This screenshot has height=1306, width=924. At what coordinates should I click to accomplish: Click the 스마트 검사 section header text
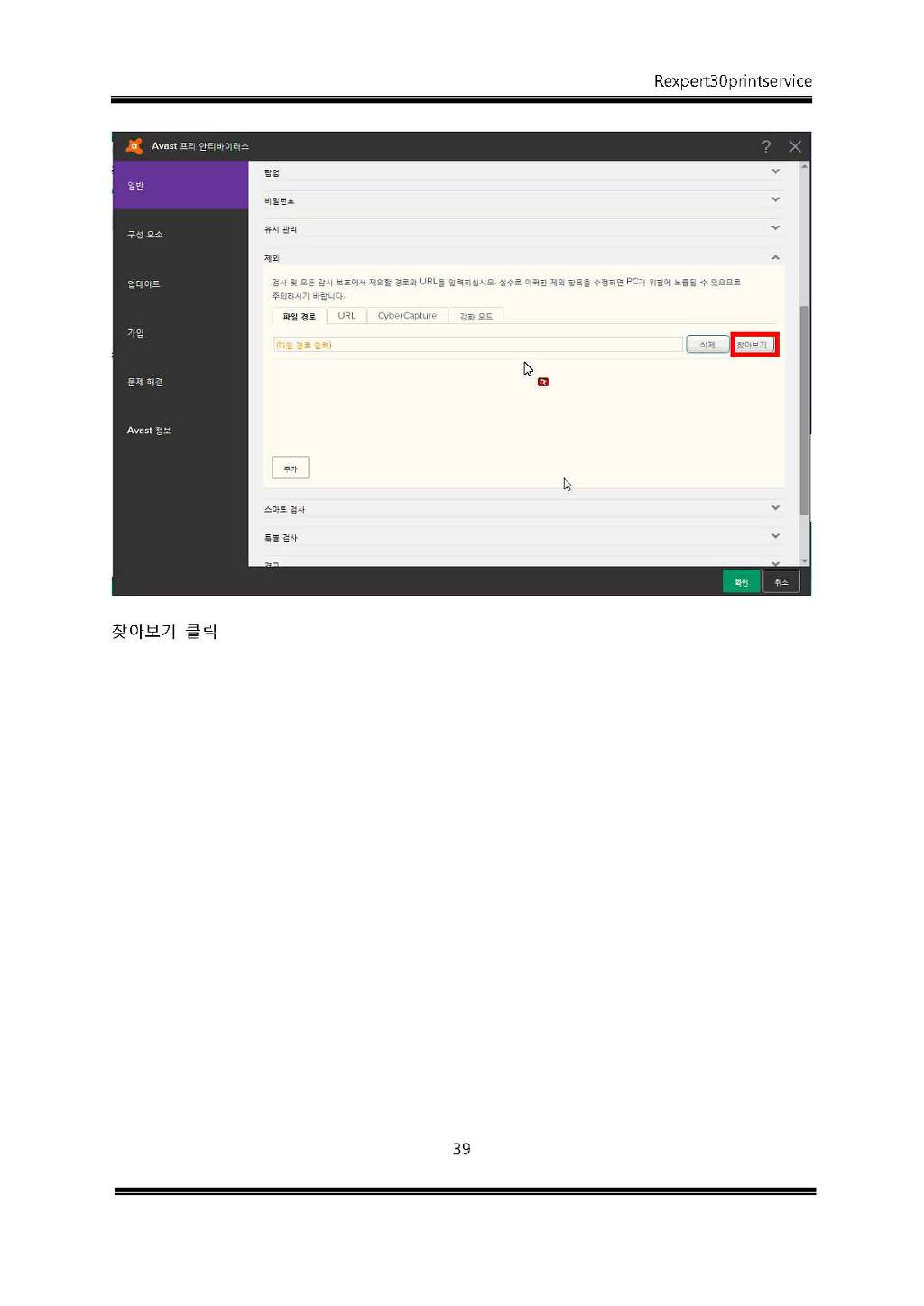(284, 510)
